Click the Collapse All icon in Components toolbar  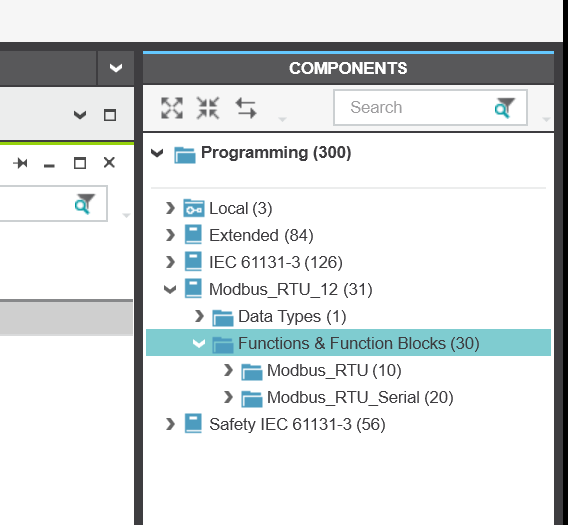pos(208,108)
